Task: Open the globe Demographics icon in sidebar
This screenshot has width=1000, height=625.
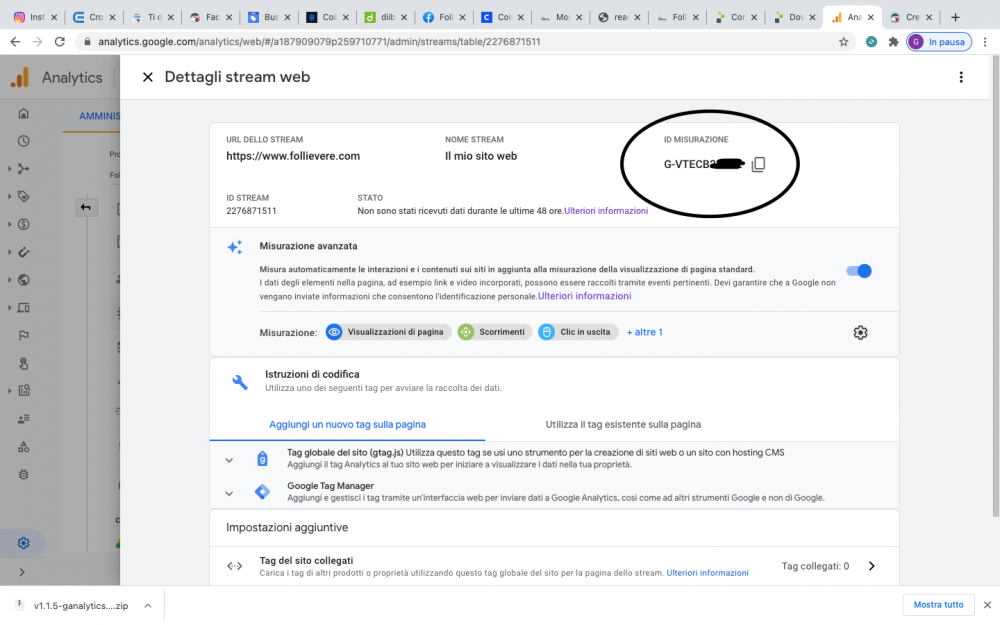Action: [x=24, y=280]
